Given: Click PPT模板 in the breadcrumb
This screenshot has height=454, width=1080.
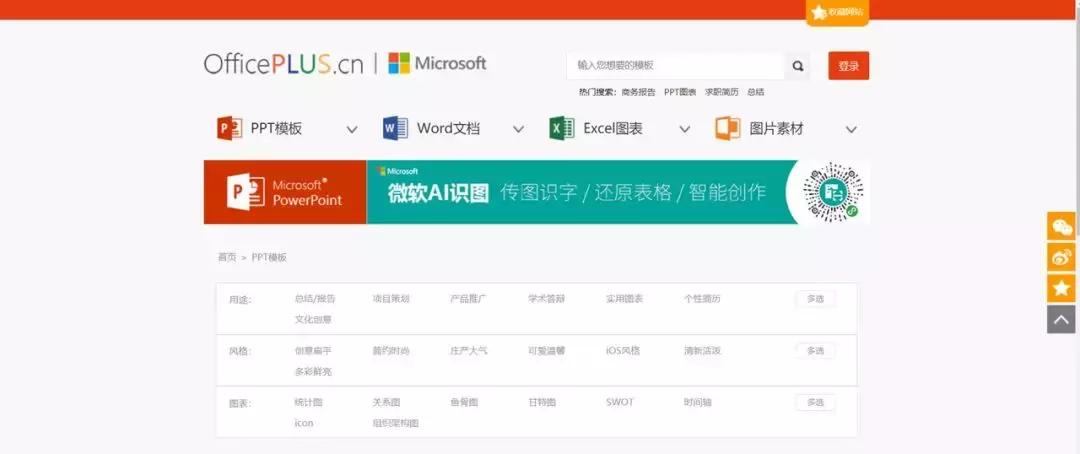Looking at the screenshot, I should [x=269, y=258].
